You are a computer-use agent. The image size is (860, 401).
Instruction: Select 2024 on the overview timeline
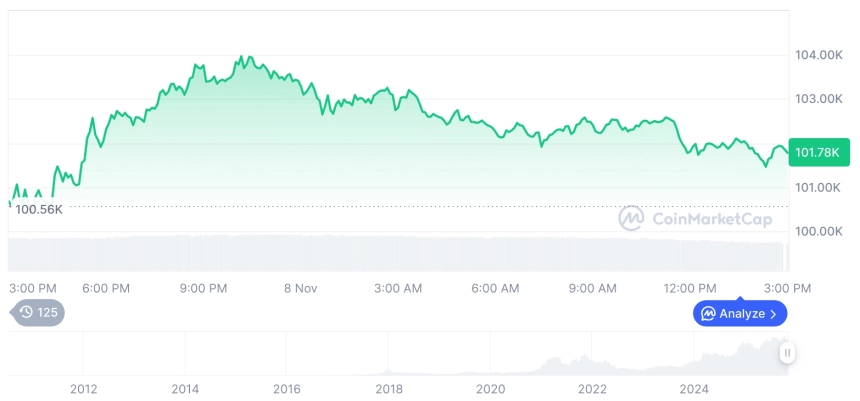[x=695, y=388]
